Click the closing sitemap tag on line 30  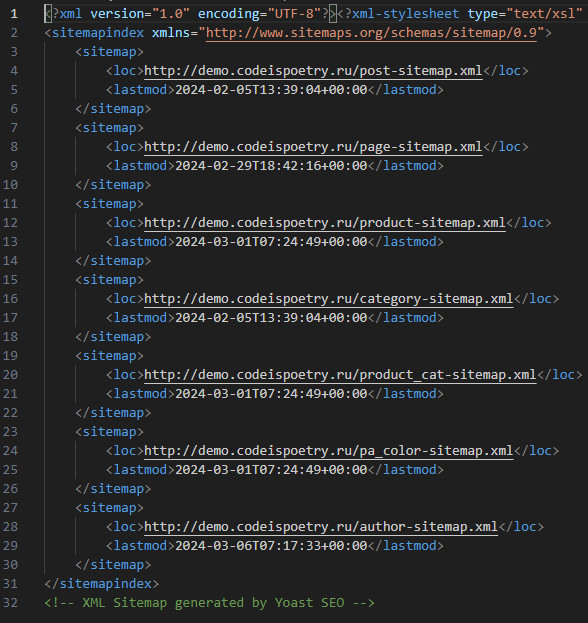(x=113, y=565)
